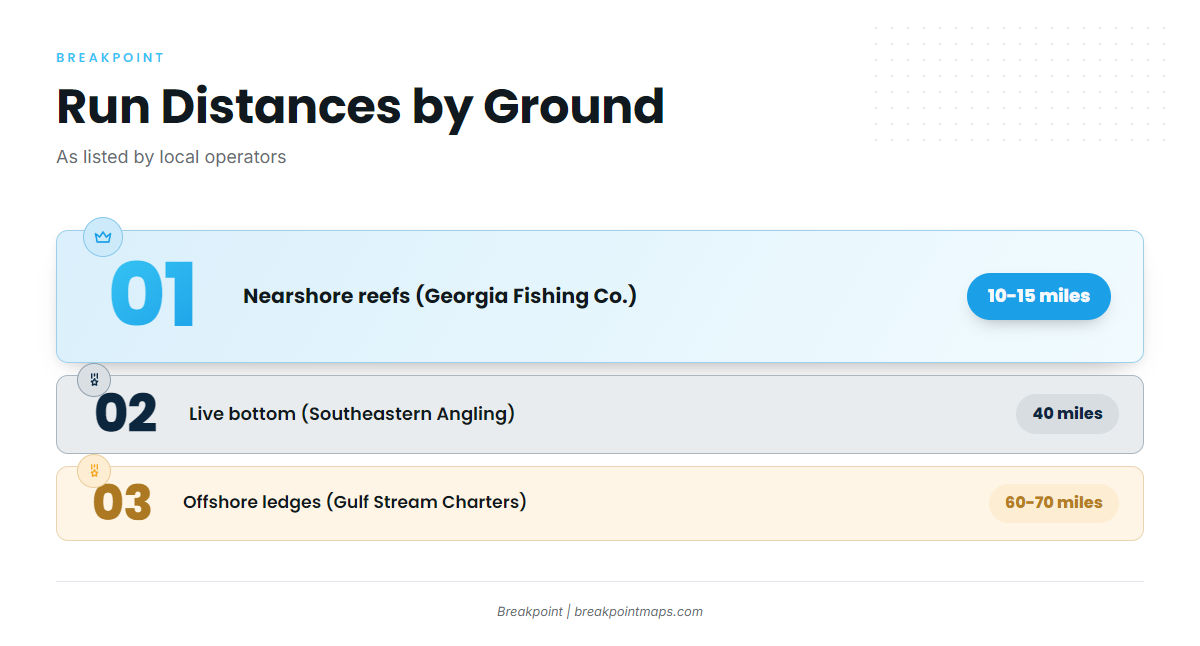Click the medal icon on the Offshore ledges card
This screenshot has width=1200, height=646.
tap(94, 471)
